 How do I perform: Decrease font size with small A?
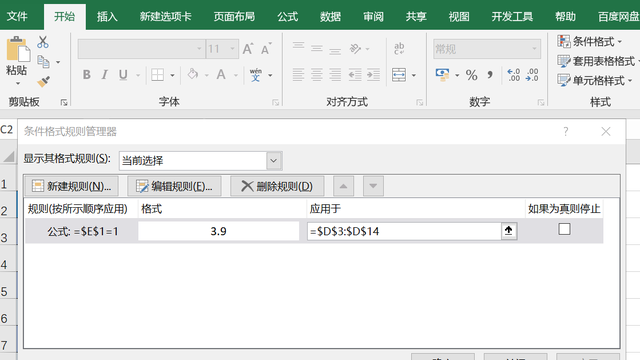[265, 49]
